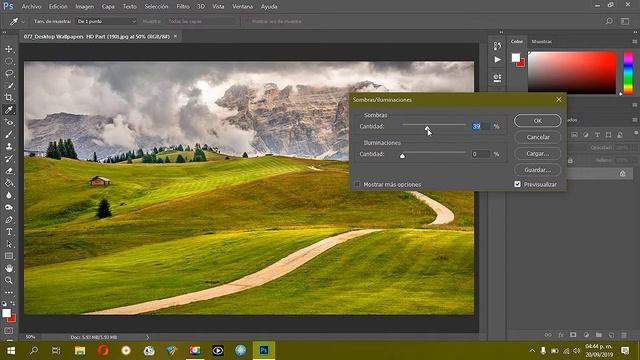The image size is (640, 360).
Task: Select the Move tool
Action: (x=9, y=49)
